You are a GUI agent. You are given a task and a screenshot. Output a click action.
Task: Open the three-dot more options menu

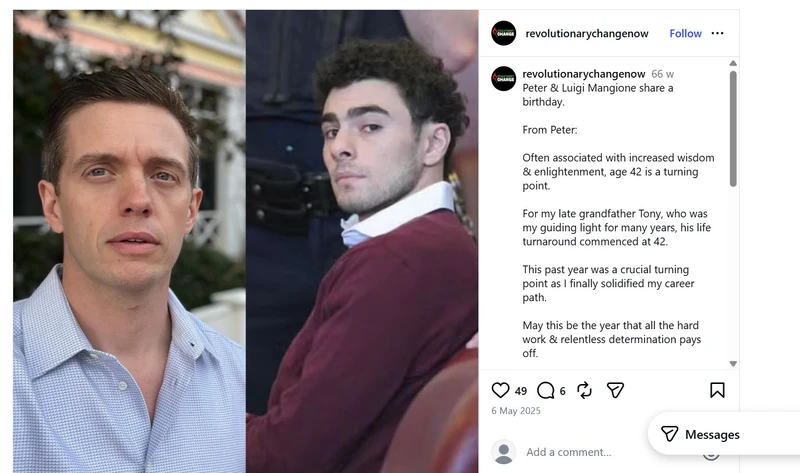point(717,33)
